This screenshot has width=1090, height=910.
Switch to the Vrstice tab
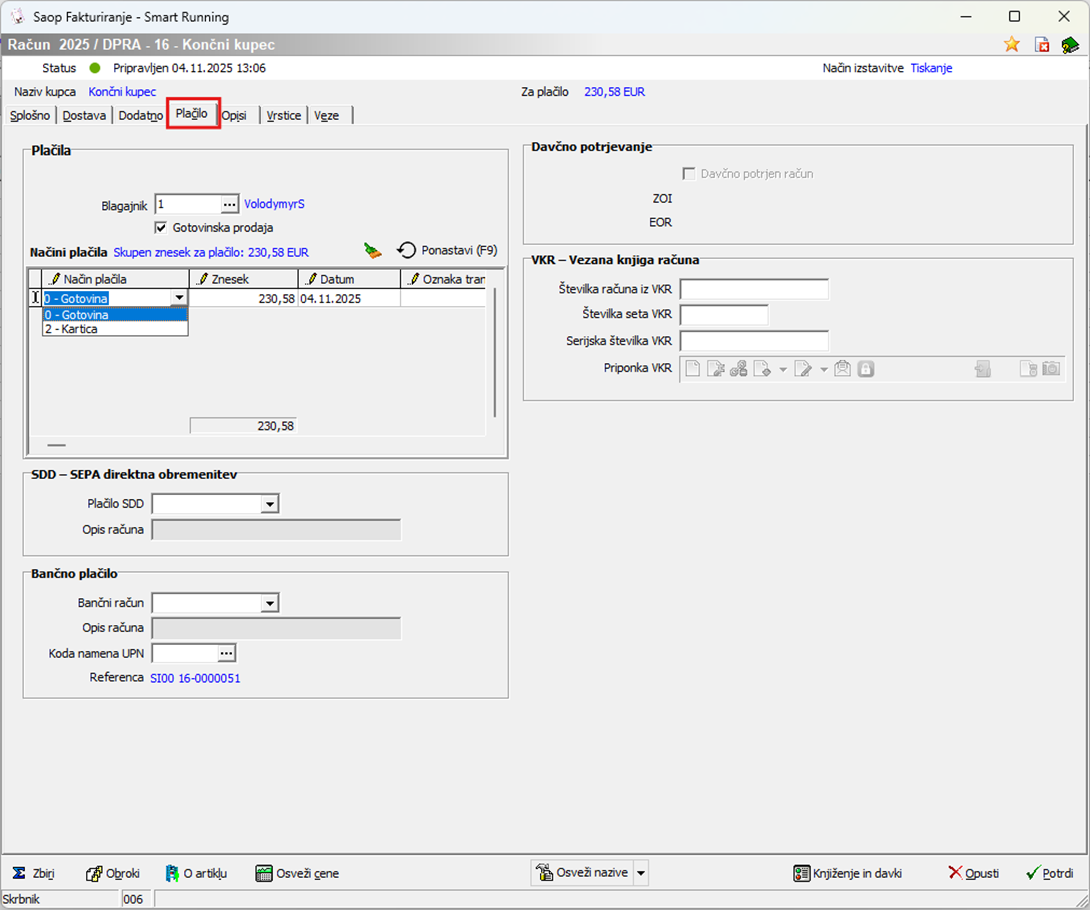tap(284, 115)
